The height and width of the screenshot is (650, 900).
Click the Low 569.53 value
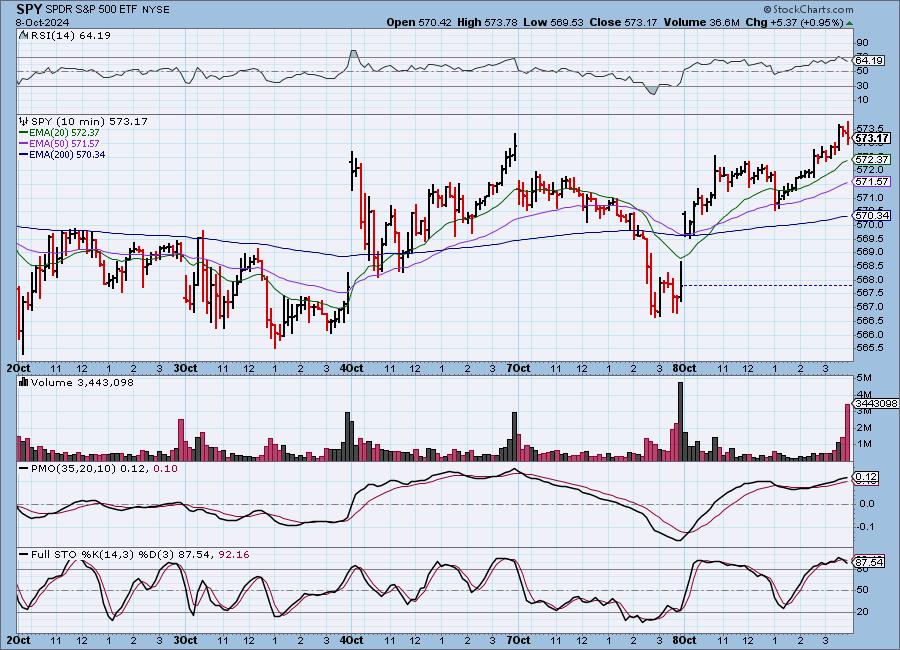point(553,22)
